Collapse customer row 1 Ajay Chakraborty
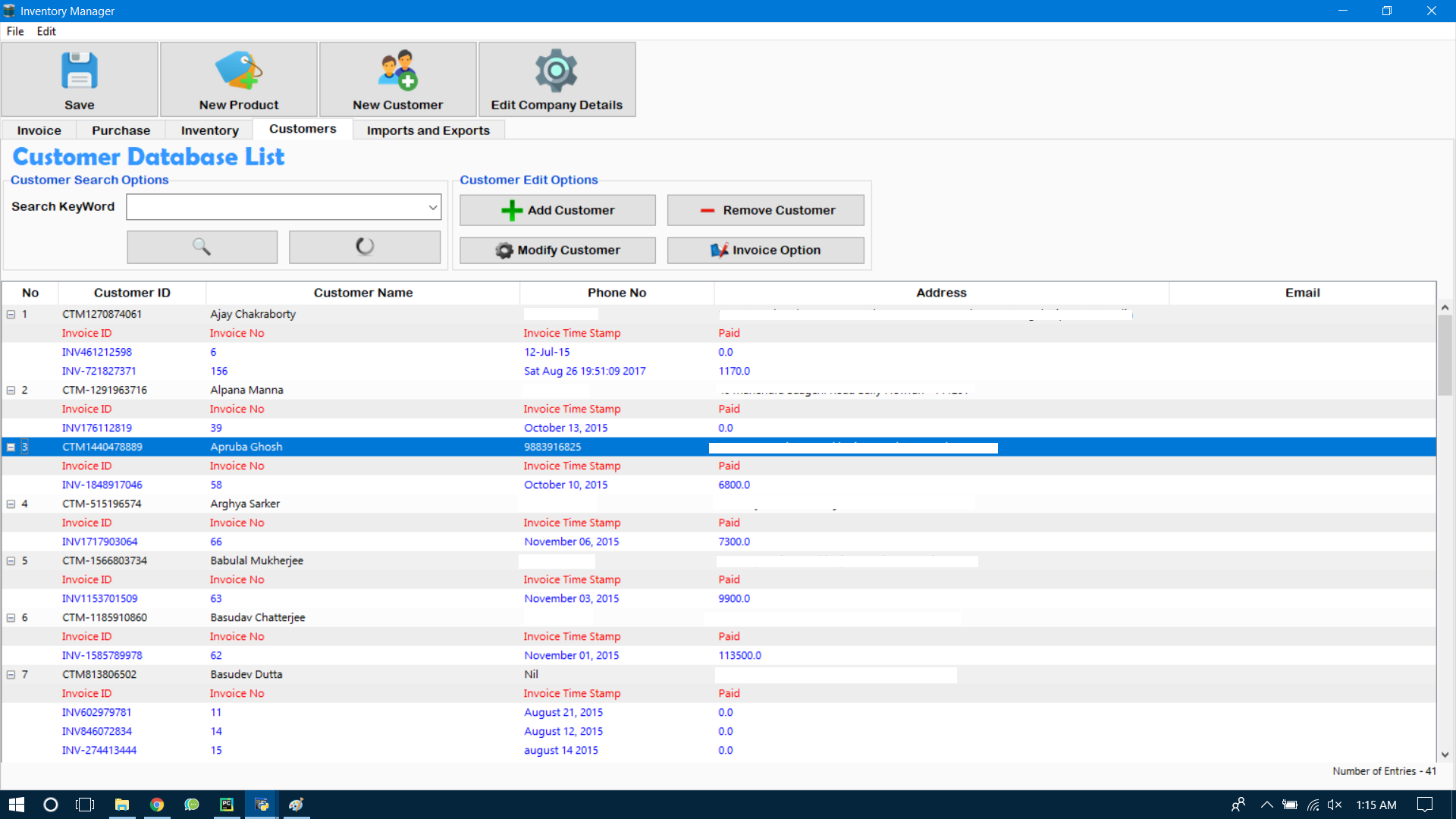This screenshot has height=819, width=1456. pos(11,314)
